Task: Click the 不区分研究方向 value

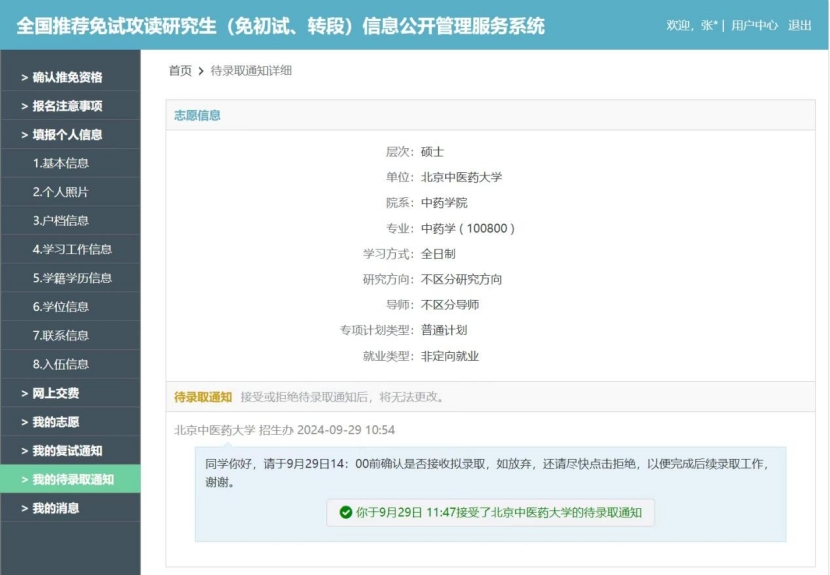Action: point(462,279)
